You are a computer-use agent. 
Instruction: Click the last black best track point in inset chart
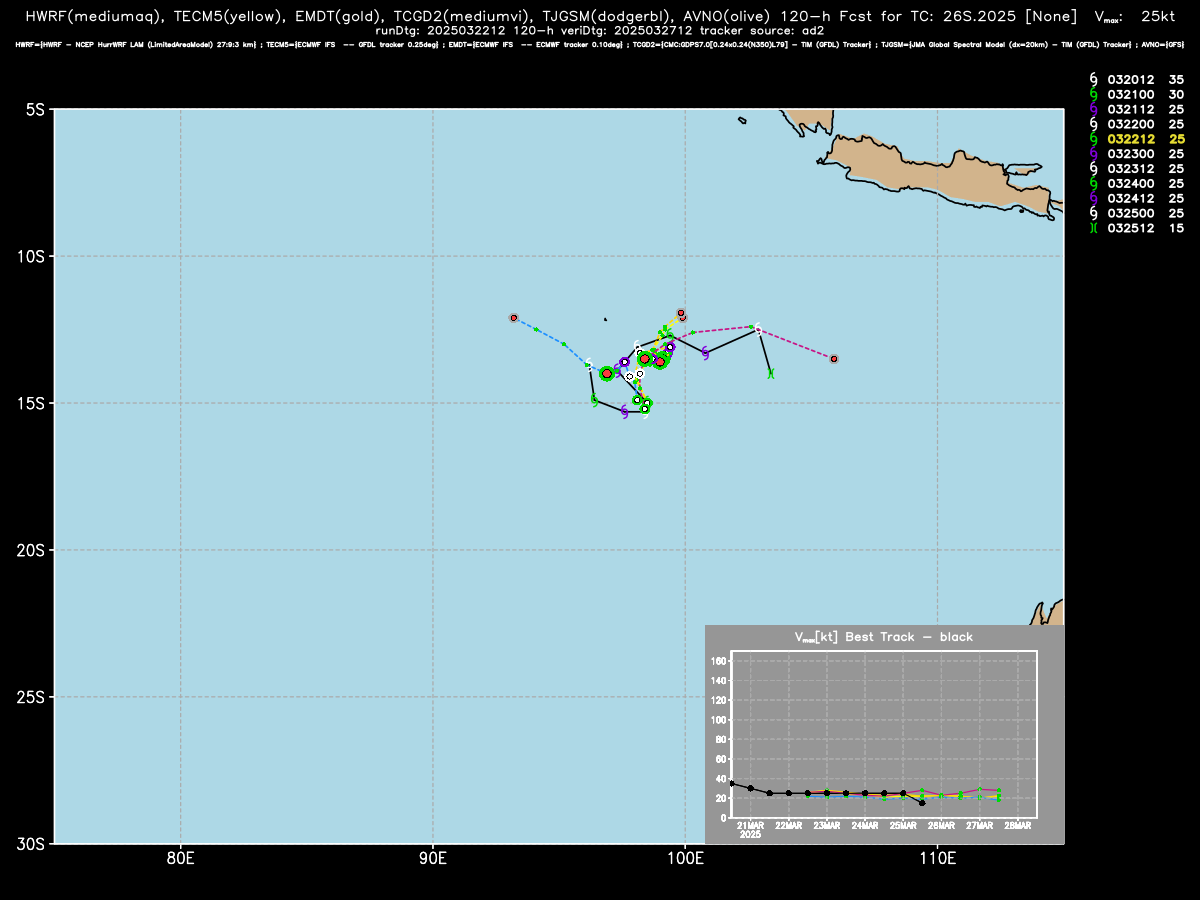(922, 802)
